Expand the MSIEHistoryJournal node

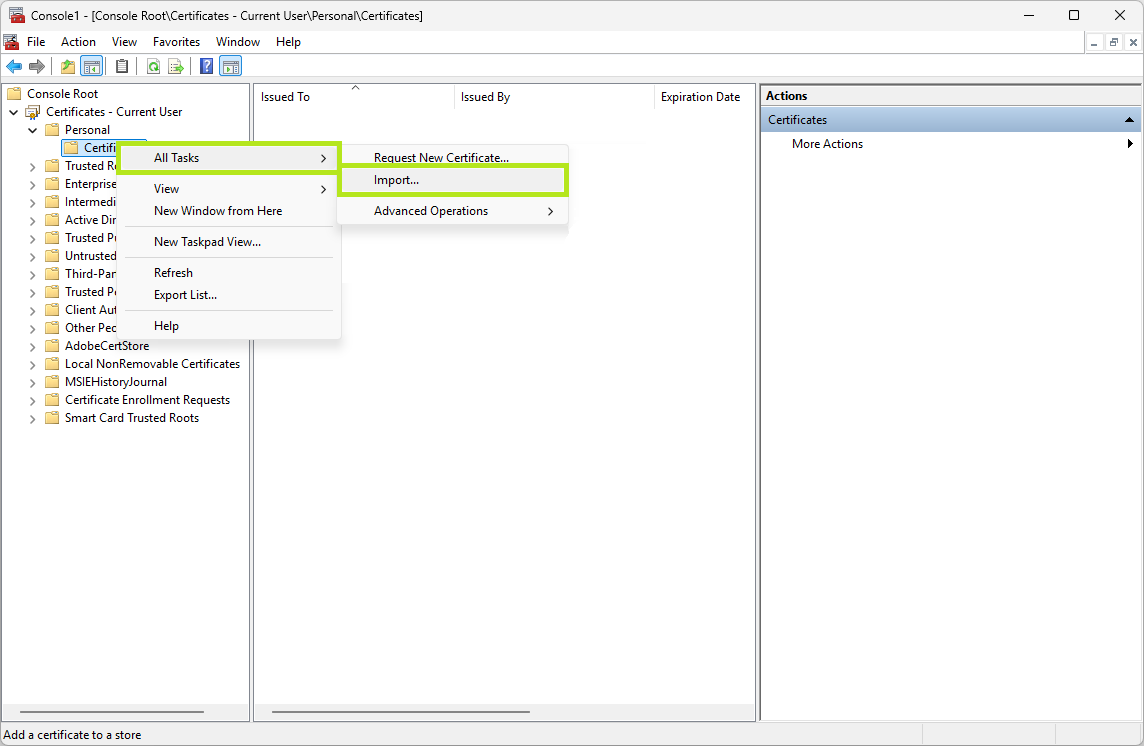(32, 382)
